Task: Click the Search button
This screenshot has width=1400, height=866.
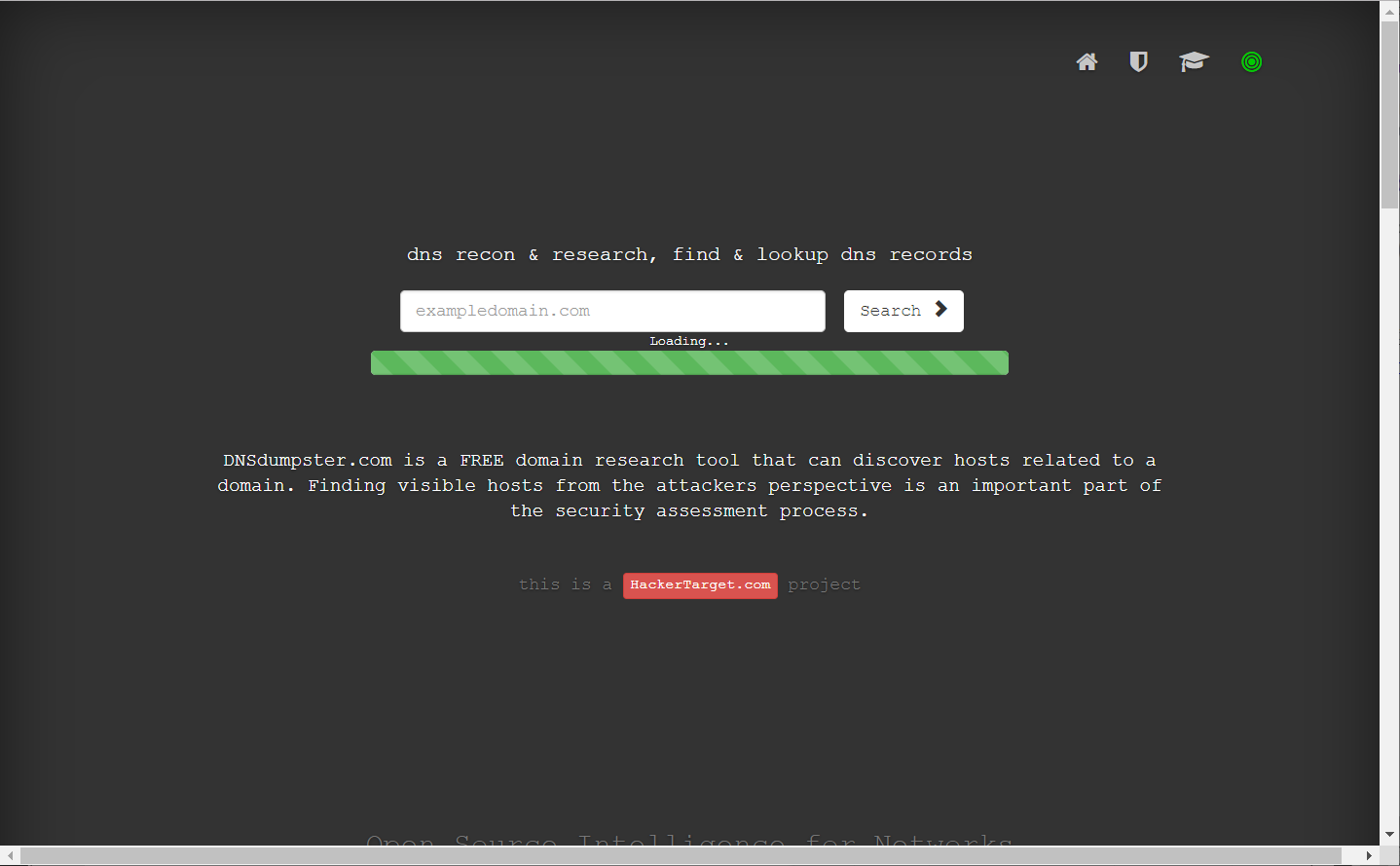Action: [x=903, y=311]
